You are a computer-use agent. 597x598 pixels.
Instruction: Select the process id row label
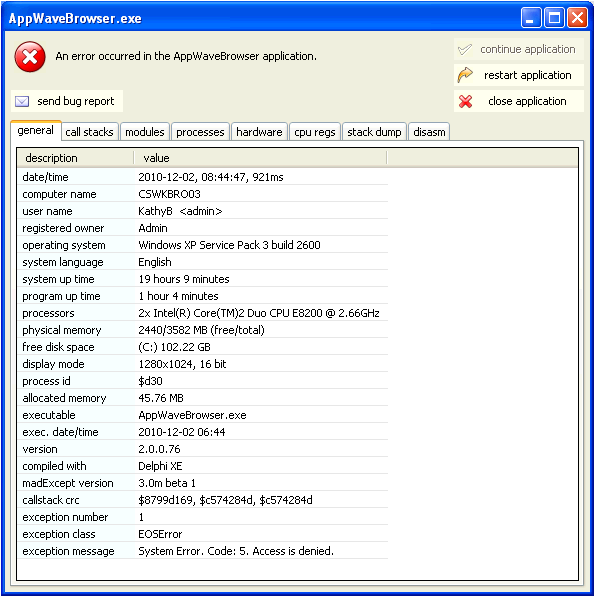click(x=46, y=381)
